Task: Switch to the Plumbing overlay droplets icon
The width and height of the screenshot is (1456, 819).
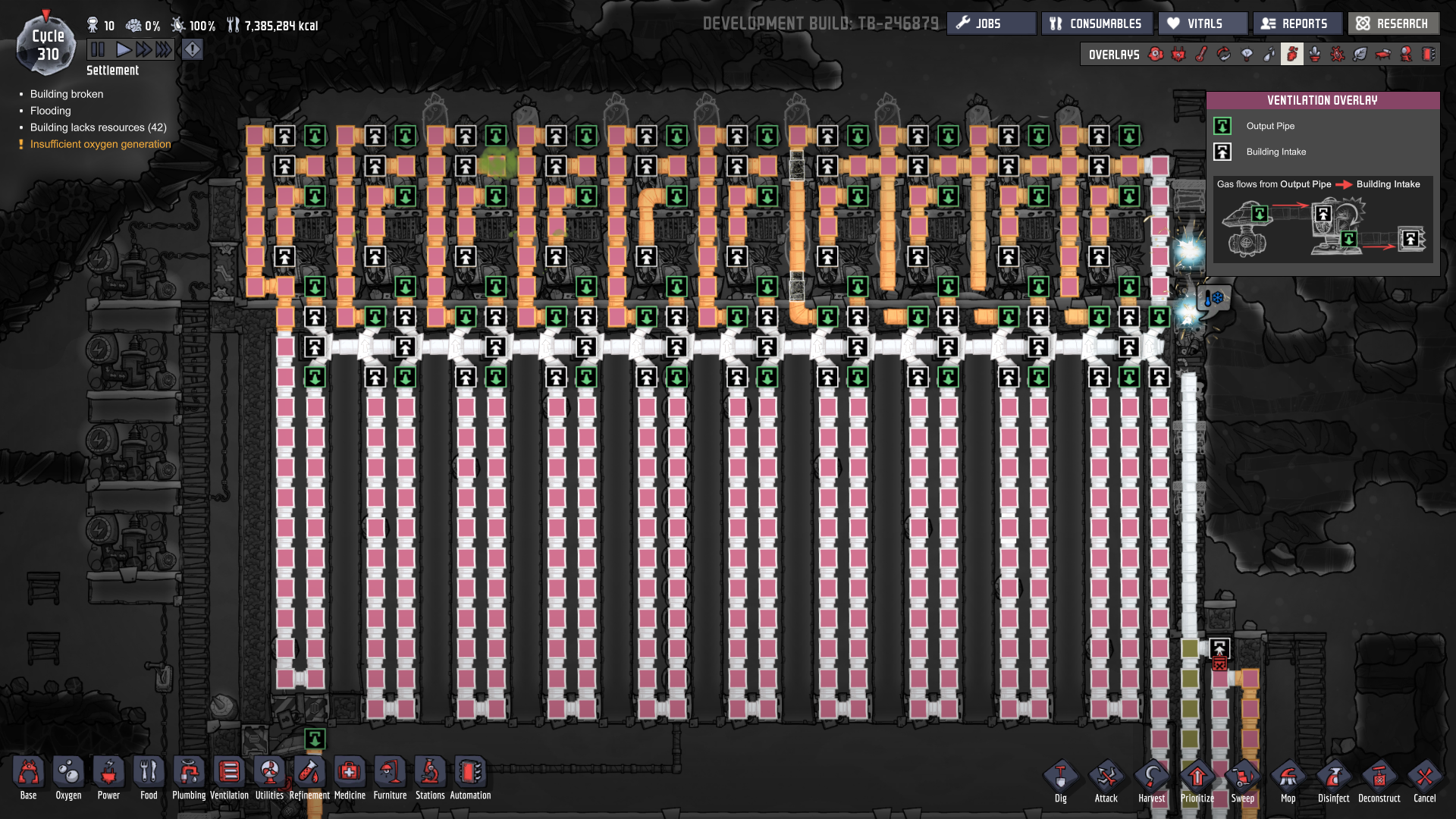Action: (x=1269, y=54)
